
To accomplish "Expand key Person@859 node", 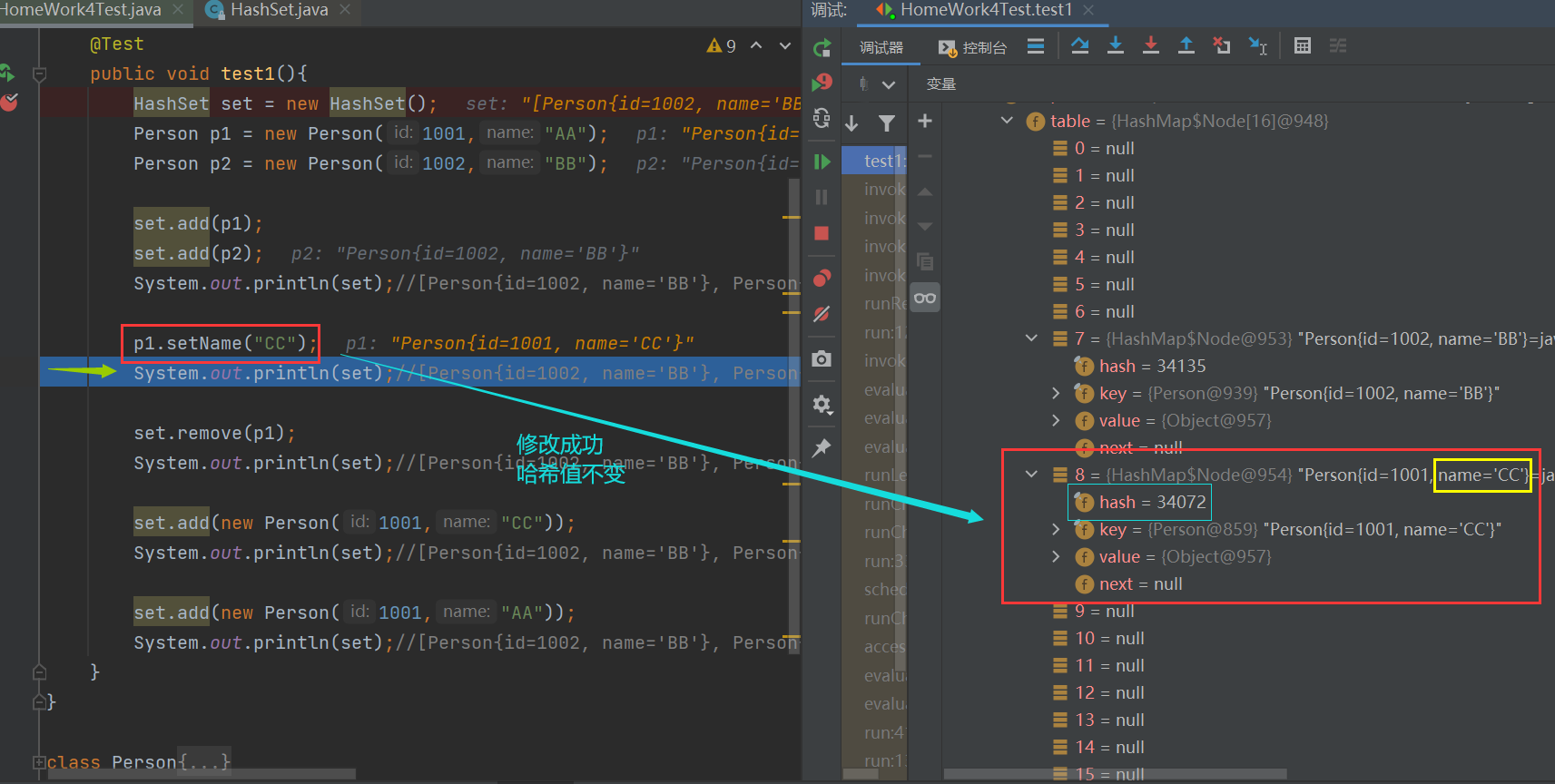I will [x=1056, y=529].
